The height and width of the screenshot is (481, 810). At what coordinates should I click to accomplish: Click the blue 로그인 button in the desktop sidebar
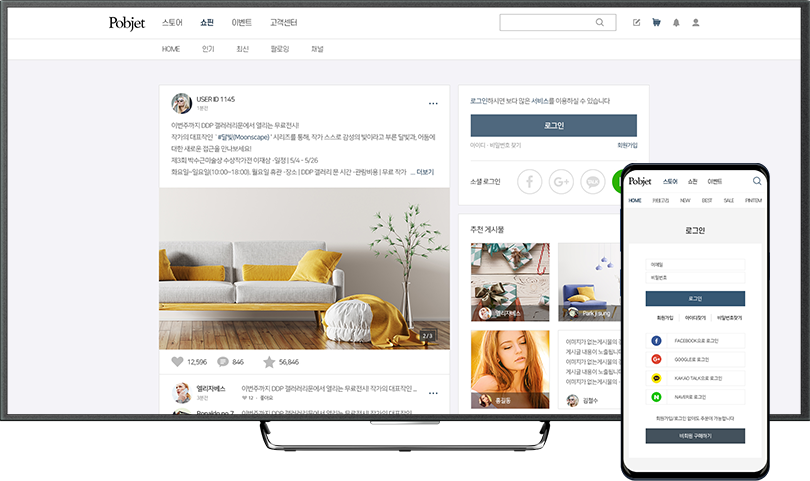click(x=554, y=126)
